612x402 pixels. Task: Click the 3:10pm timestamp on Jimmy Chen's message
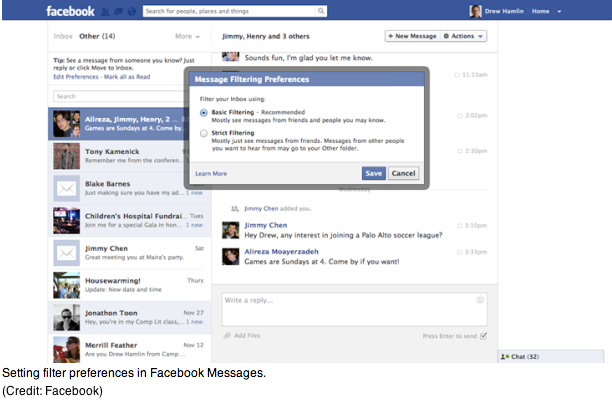click(475, 226)
